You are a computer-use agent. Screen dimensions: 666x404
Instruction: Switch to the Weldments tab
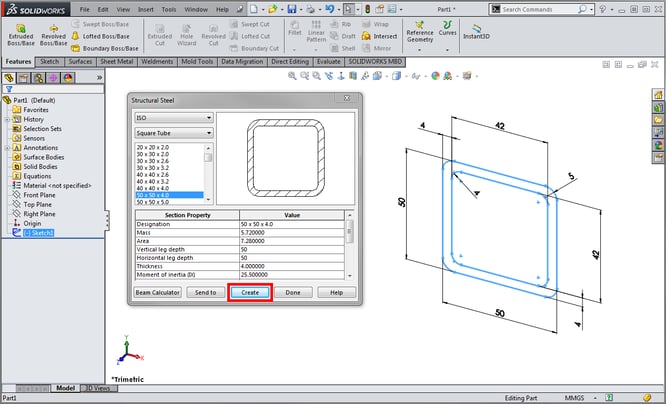pos(157,62)
